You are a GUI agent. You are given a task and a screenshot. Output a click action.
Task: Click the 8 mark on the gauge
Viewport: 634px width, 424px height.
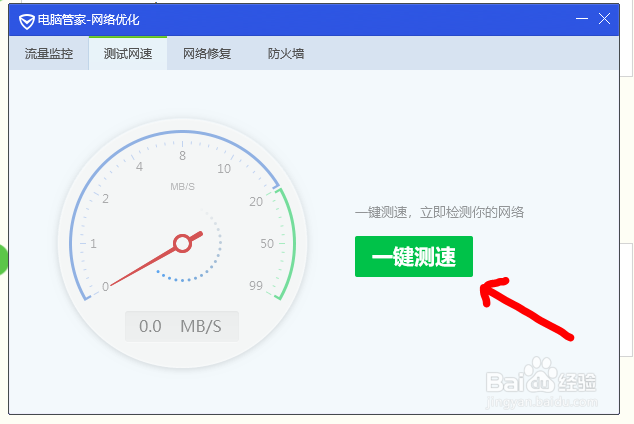coord(182,156)
